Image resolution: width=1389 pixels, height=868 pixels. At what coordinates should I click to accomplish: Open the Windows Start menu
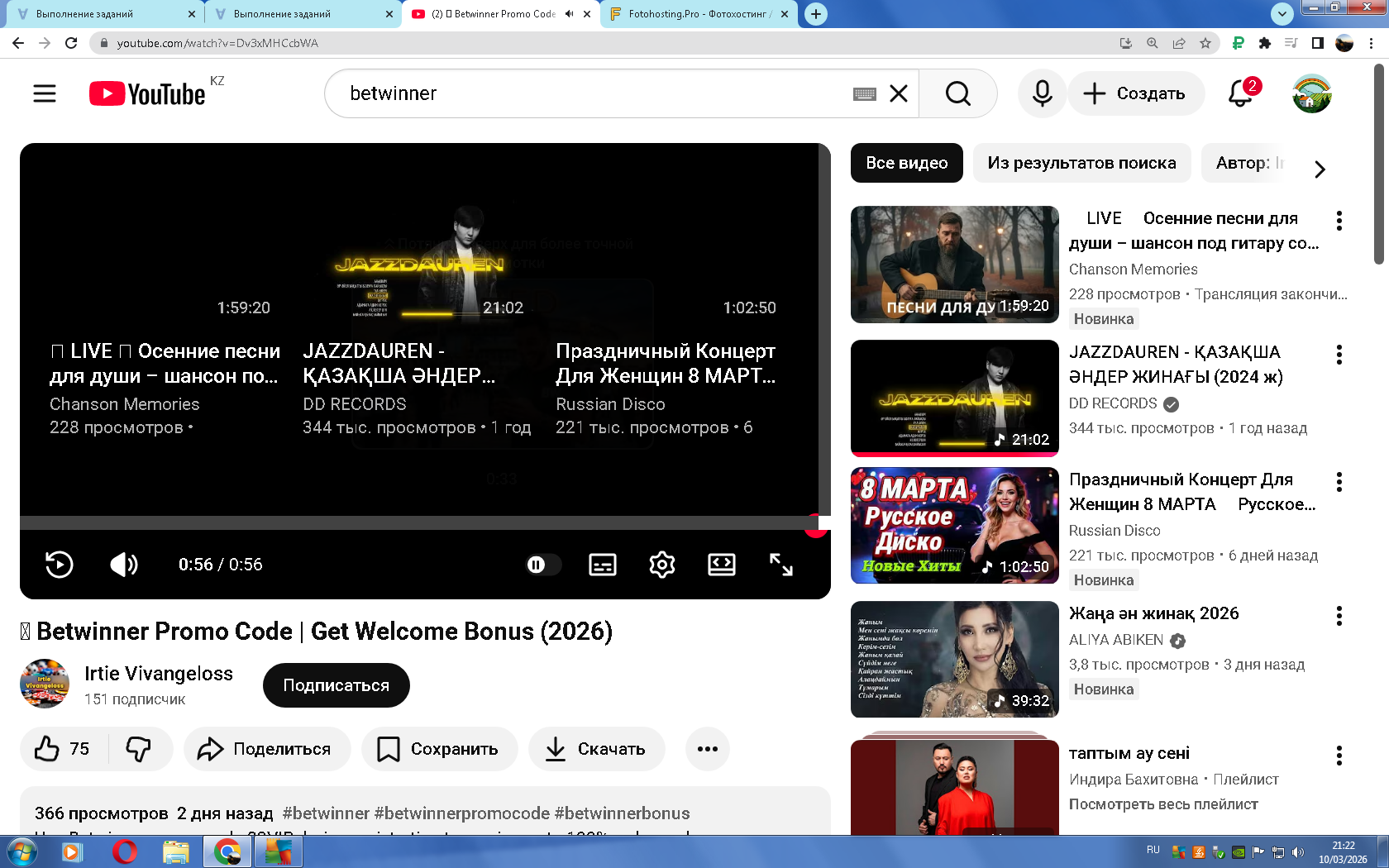click(22, 851)
